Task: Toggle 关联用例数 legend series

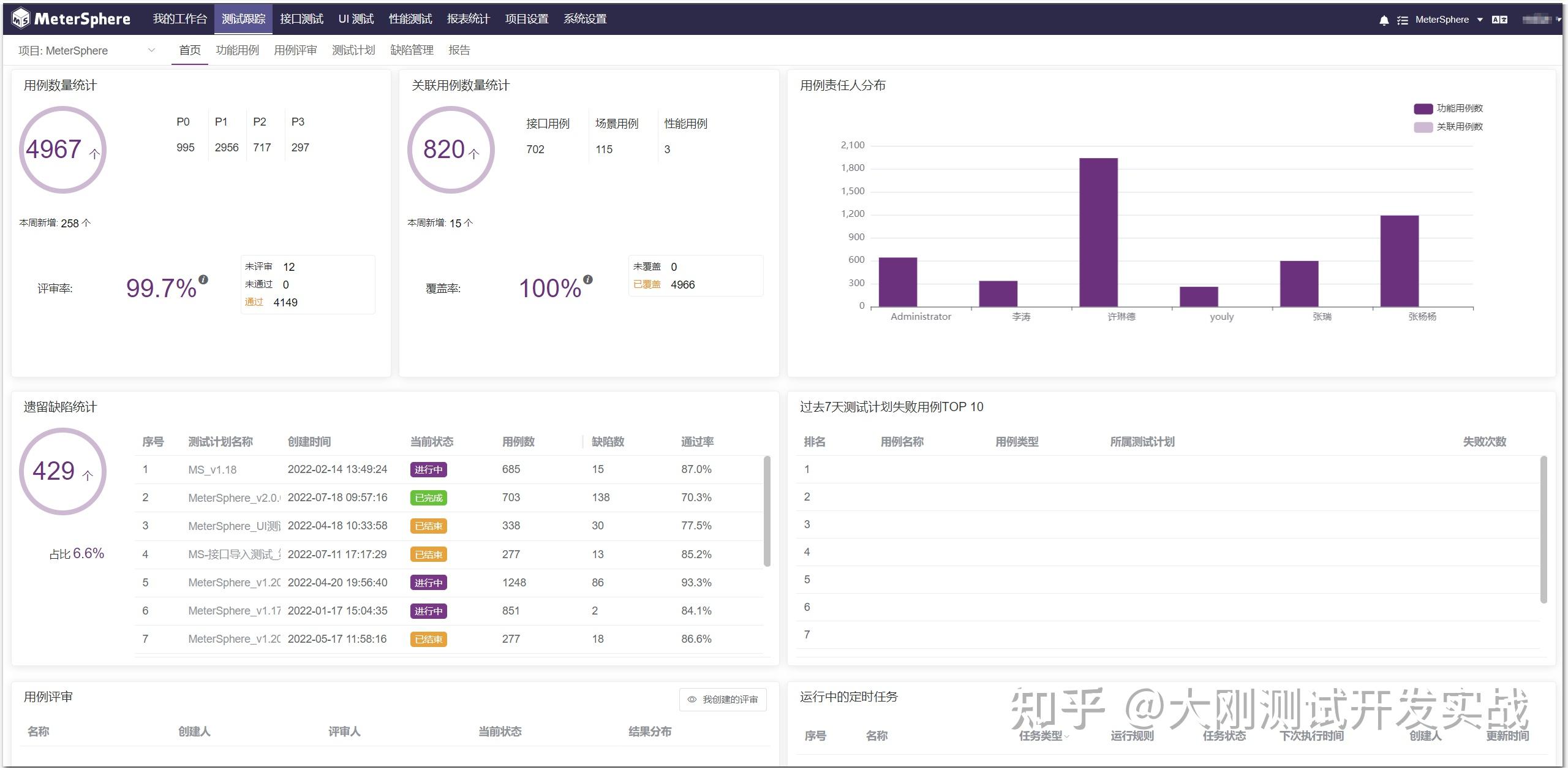Action: [1448, 127]
